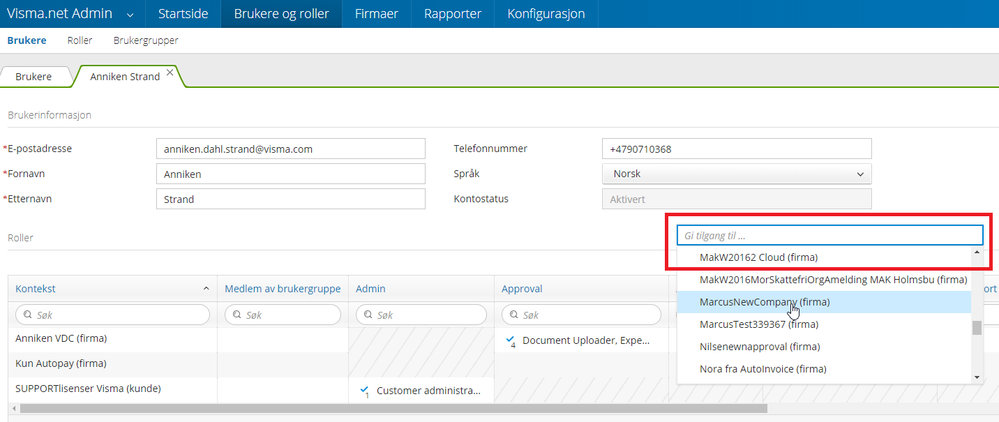Screen dimensions: 999x422
Task: Click the Kontekst column search field
Action: click(x=112, y=315)
